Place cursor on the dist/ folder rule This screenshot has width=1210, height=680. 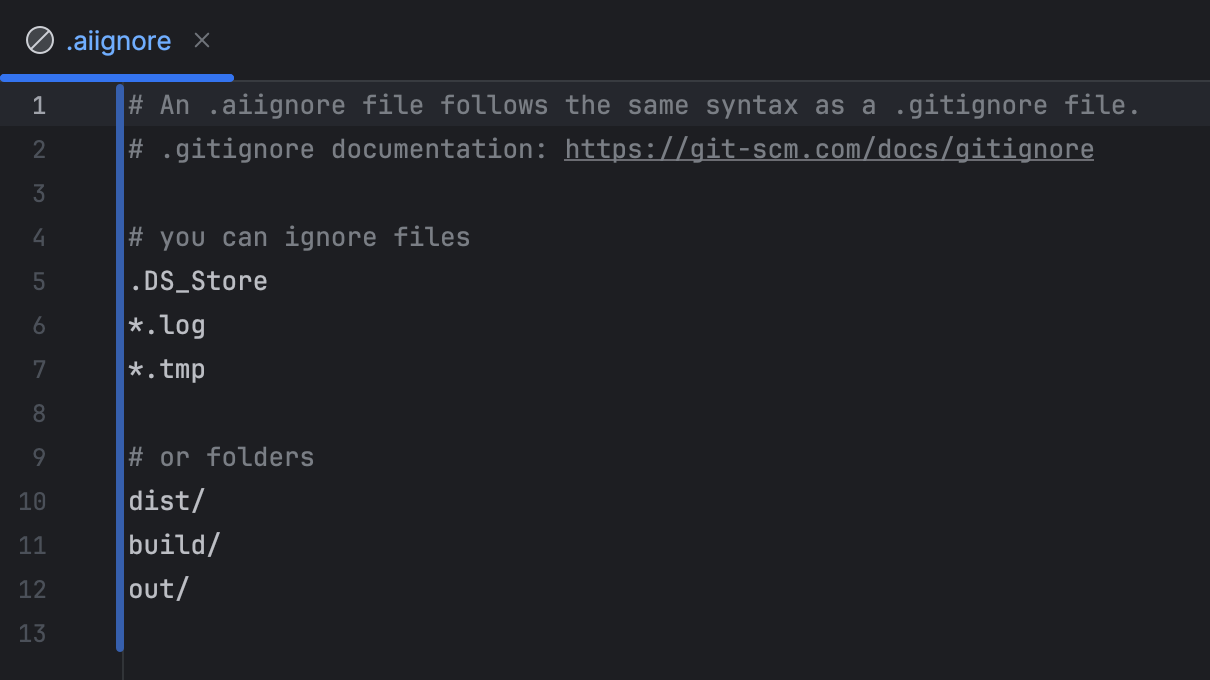point(166,501)
